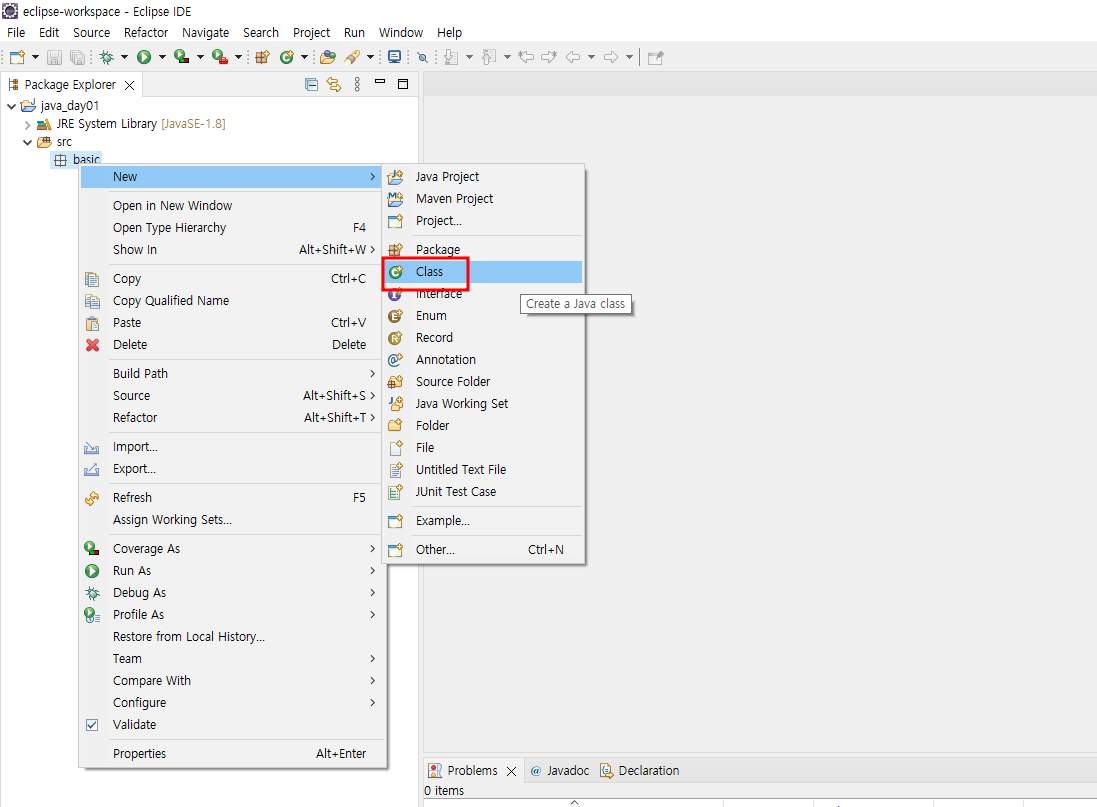Open Package Explorer View Menu dots

click(x=357, y=85)
